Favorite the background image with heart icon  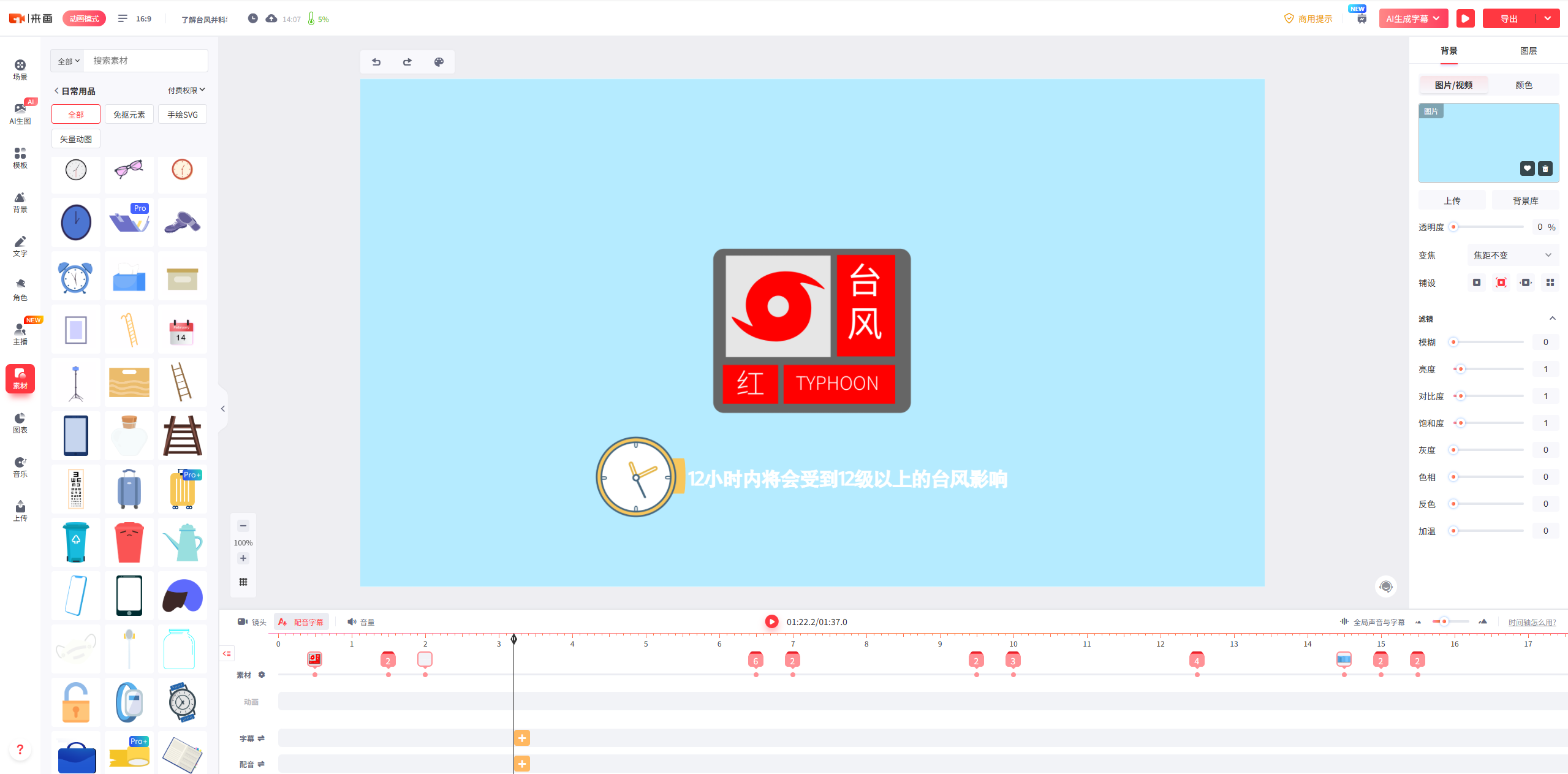coord(1528,169)
